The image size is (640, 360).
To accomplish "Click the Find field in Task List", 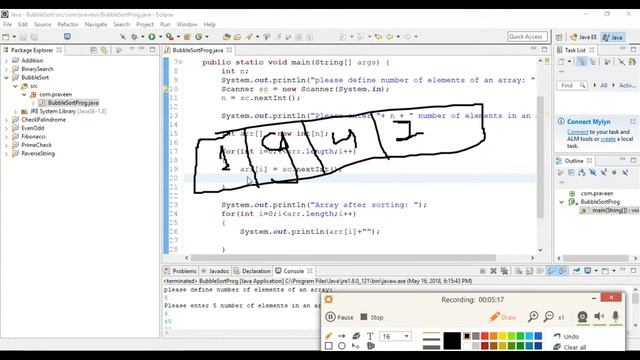I will point(572,85).
